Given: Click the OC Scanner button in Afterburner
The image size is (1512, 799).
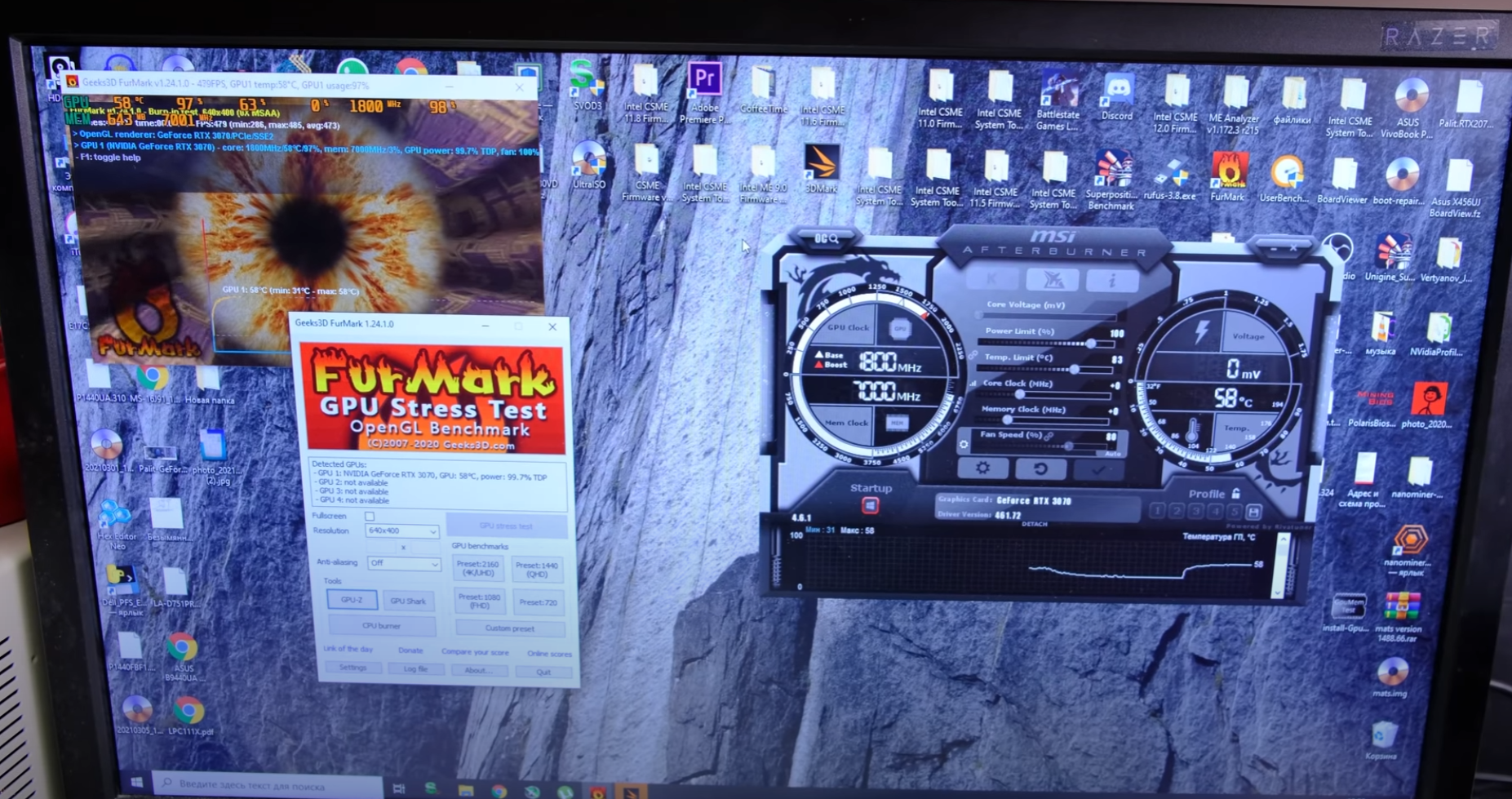Looking at the screenshot, I should coord(826,238).
